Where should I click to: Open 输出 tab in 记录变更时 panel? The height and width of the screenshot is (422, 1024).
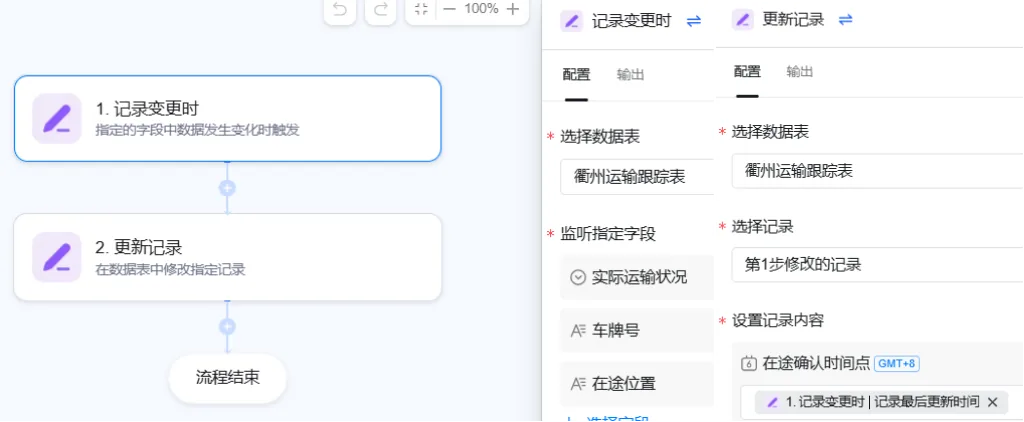(630, 74)
